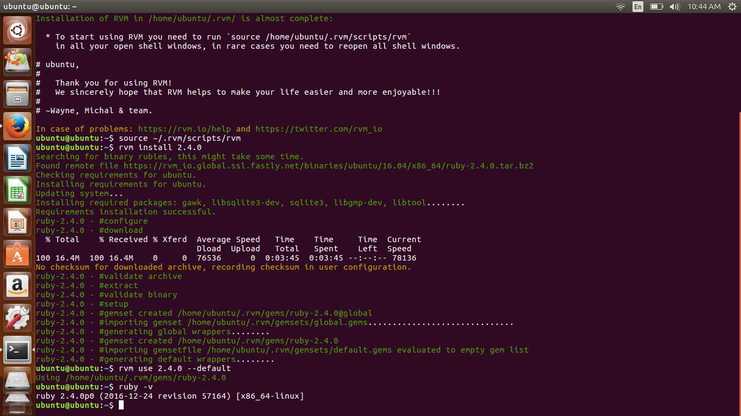Click the 'ruby-2.4.0 - #setup' line
This screenshot has height=416, width=741.
pyautogui.click(x=82, y=304)
